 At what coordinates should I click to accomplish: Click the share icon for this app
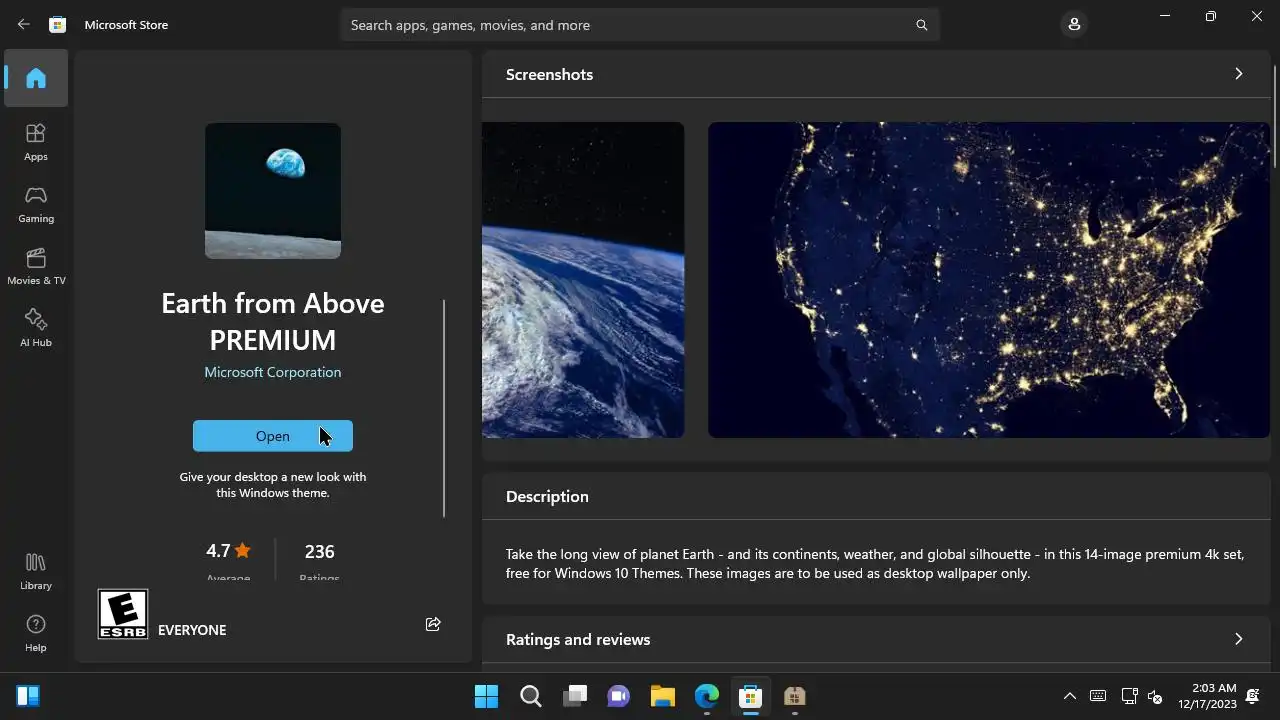[x=433, y=624]
